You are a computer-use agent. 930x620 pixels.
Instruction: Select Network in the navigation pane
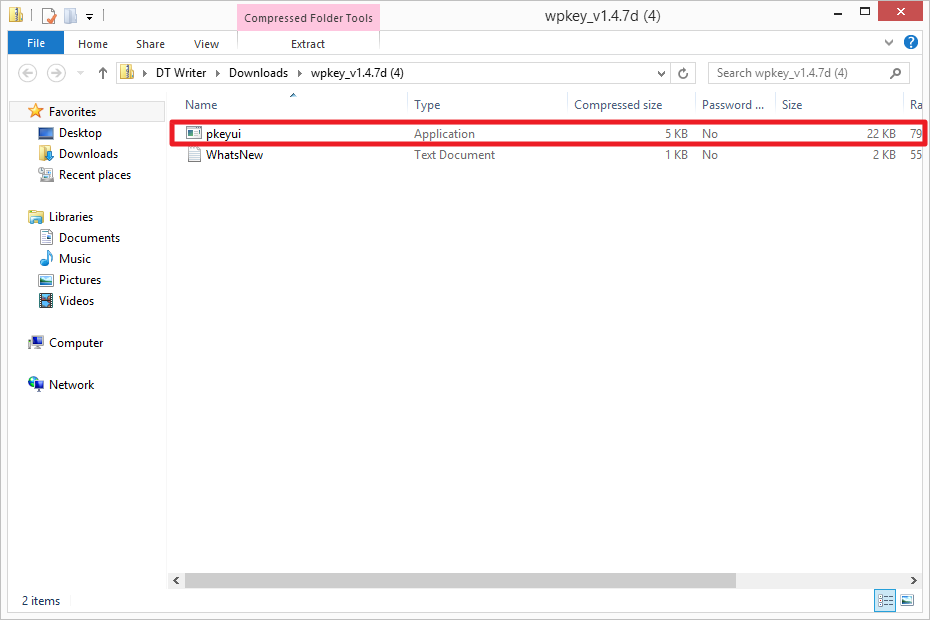coord(72,385)
